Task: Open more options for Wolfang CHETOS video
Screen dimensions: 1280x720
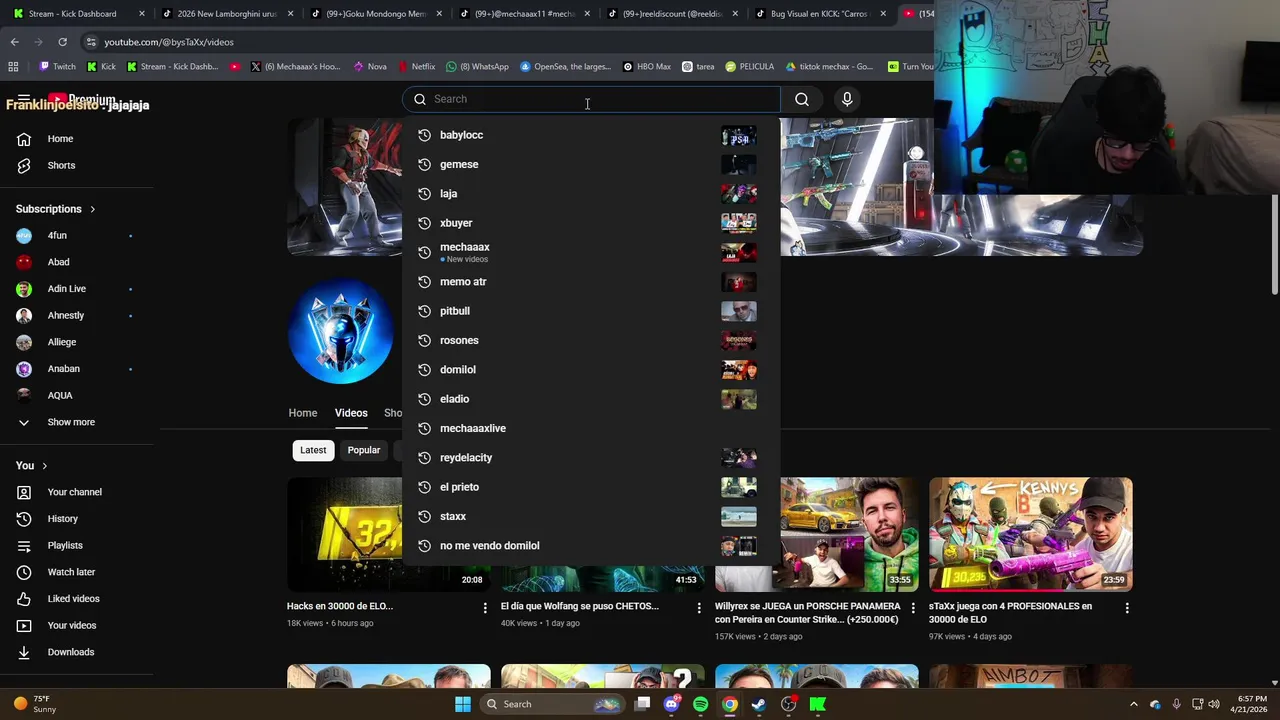Action: tap(699, 607)
